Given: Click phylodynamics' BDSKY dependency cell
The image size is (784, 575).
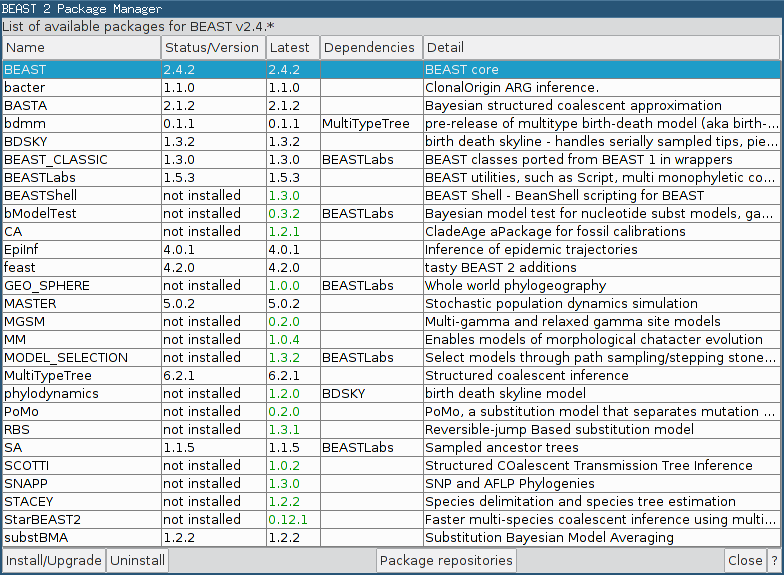Looking at the screenshot, I should coord(371,394).
